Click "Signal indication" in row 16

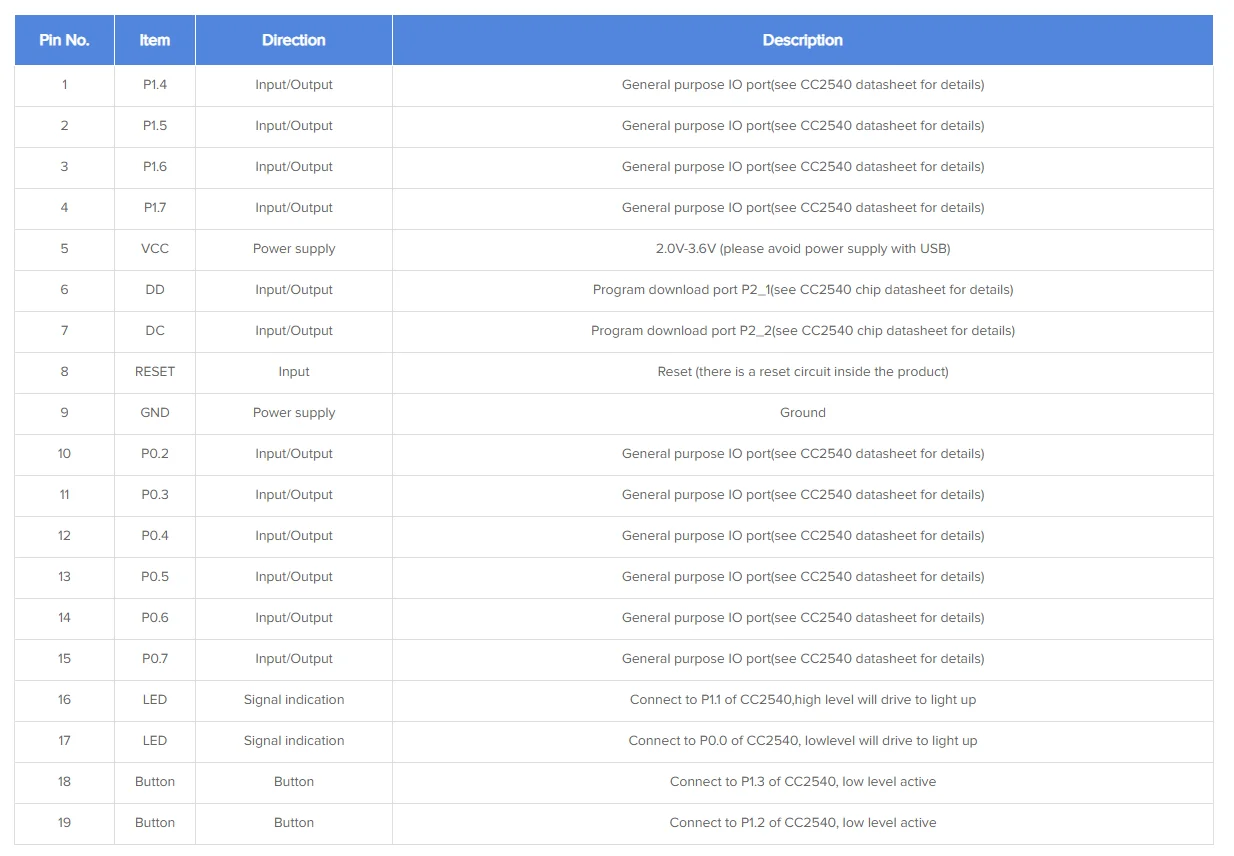tap(294, 700)
